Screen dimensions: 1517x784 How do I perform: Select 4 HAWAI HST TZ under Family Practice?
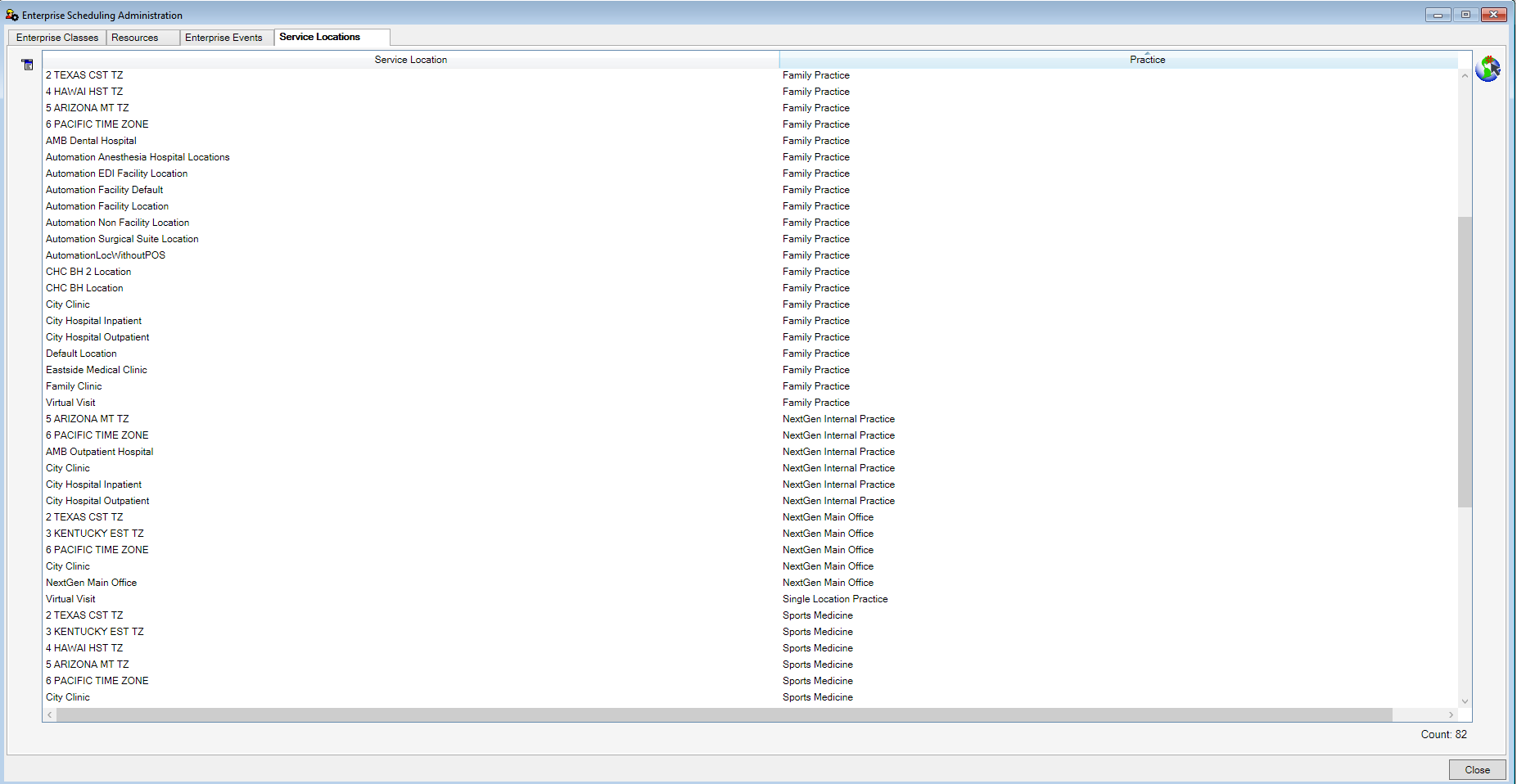(x=751, y=92)
